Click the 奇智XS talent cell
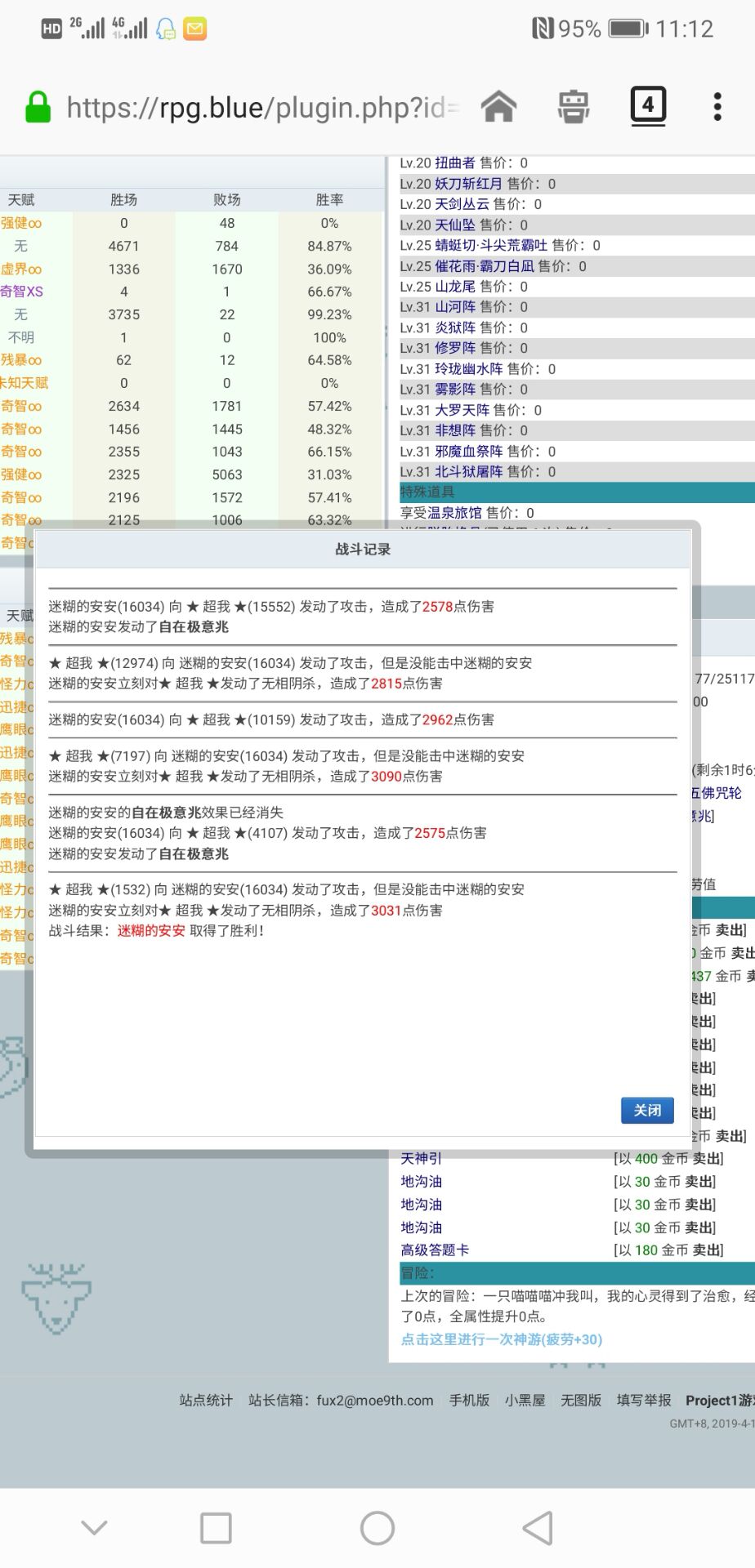Screen dimensions: 755x1568 coord(22,292)
